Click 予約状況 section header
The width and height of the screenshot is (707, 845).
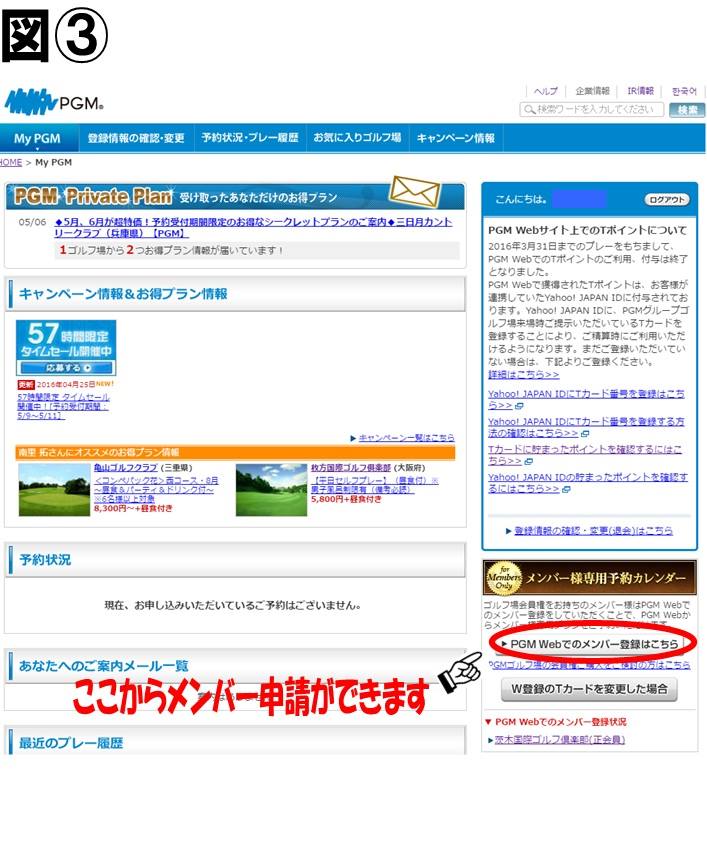[x=235, y=560]
